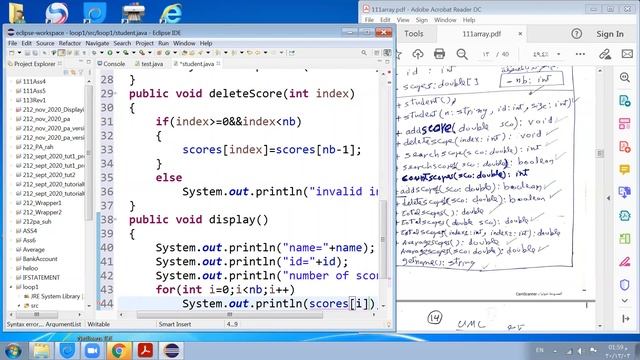The height and width of the screenshot is (360, 640).
Task: Click the Eclipse editor horizontal scrollbar
Action: pos(229,315)
